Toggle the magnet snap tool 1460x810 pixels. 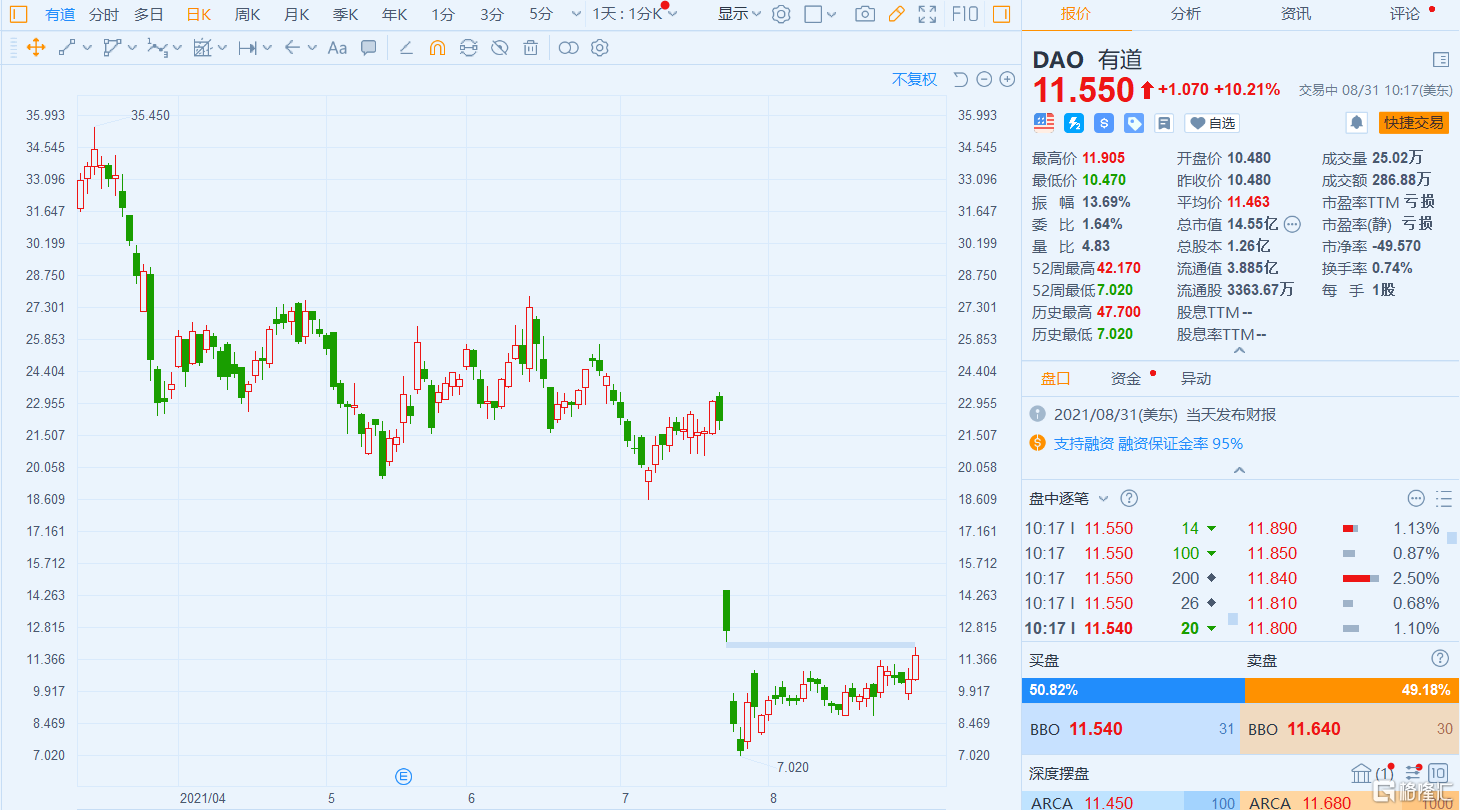(436, 46)
